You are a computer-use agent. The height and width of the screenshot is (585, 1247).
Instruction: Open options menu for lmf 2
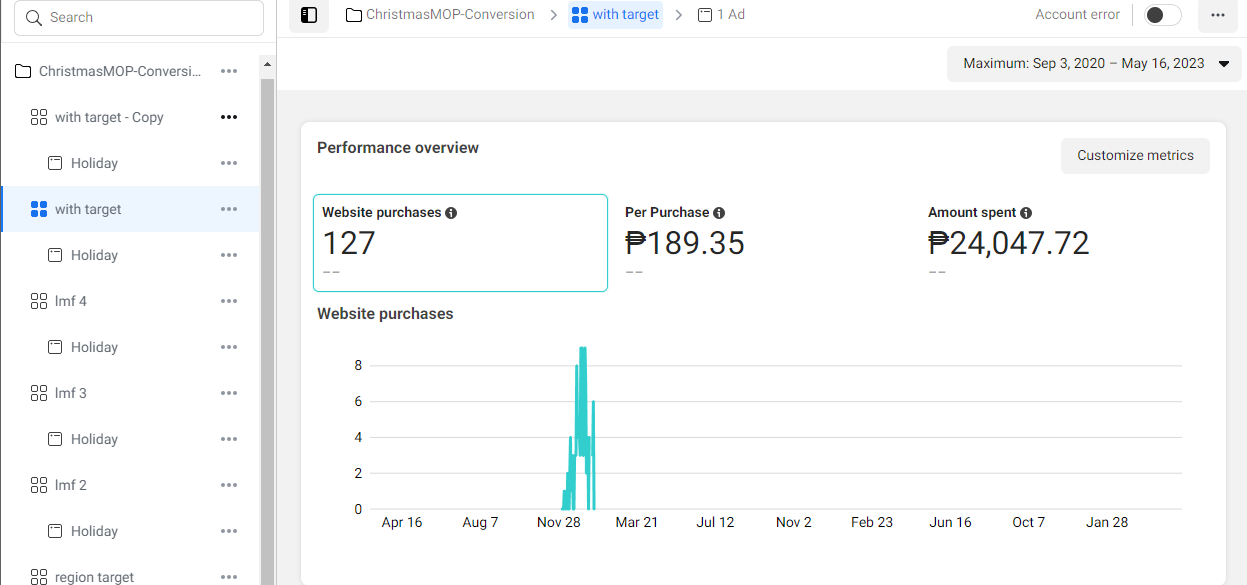[x=229, y=485]
